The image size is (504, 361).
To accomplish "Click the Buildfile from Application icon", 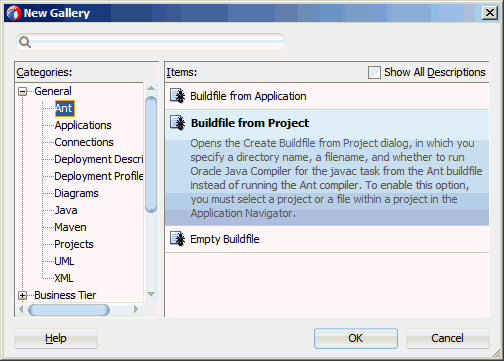I will coord(177,96).
